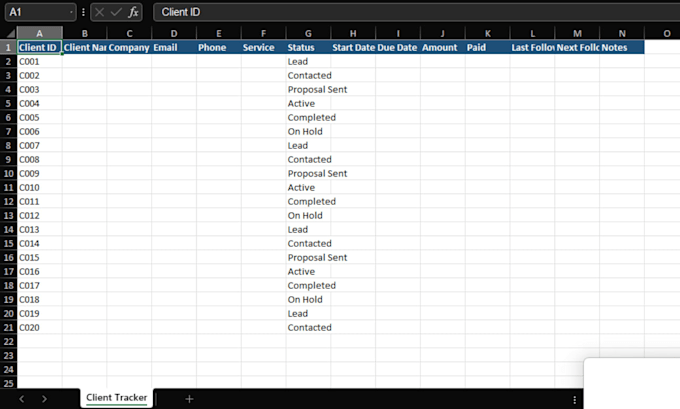The height and width of the screenshot is (409, 680).
Task: Click the formula bar Enter checkmark icon
Action: coord(116,12)
